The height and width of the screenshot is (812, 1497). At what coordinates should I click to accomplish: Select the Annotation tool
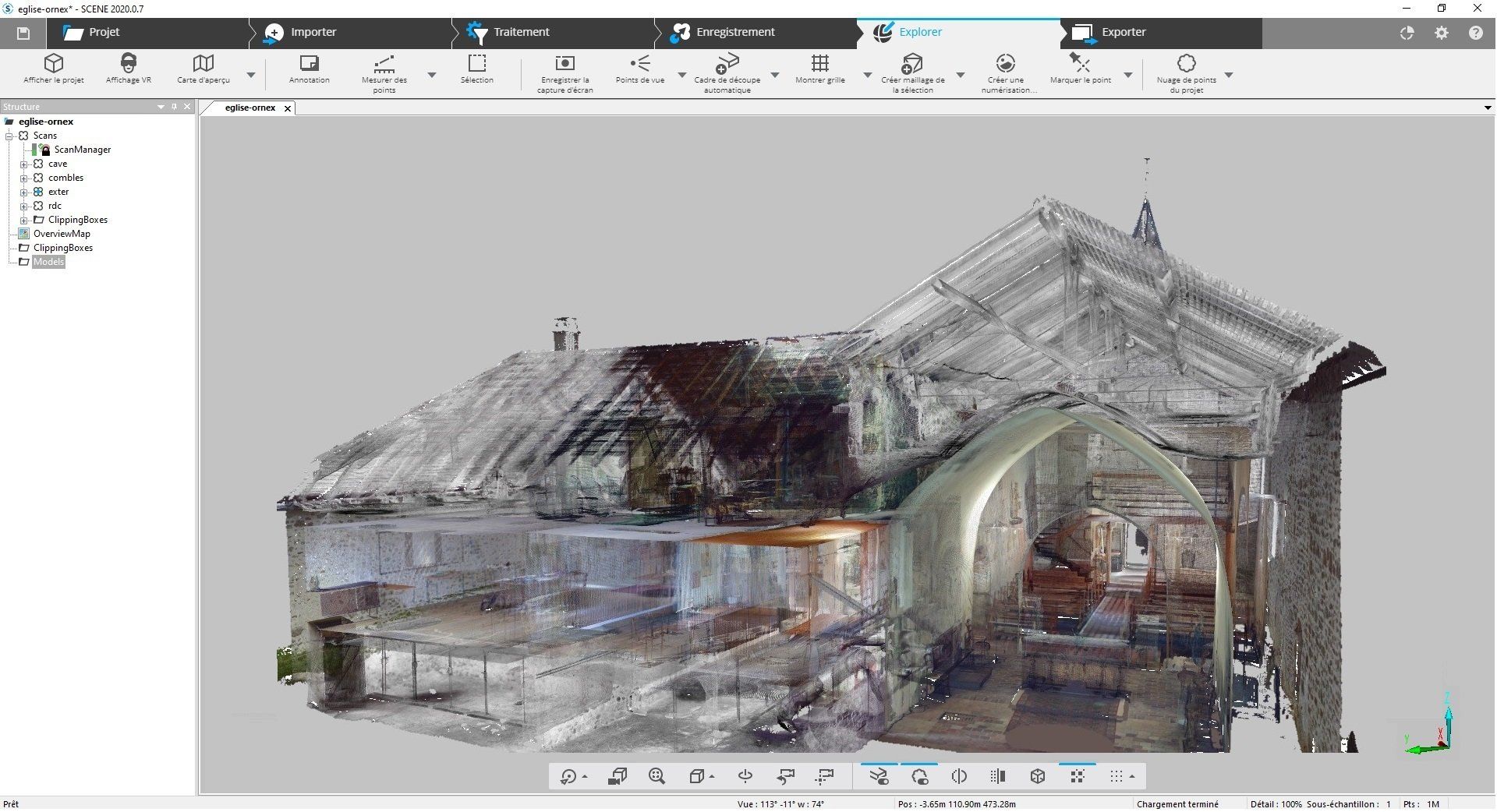click(x=309, y=64)
